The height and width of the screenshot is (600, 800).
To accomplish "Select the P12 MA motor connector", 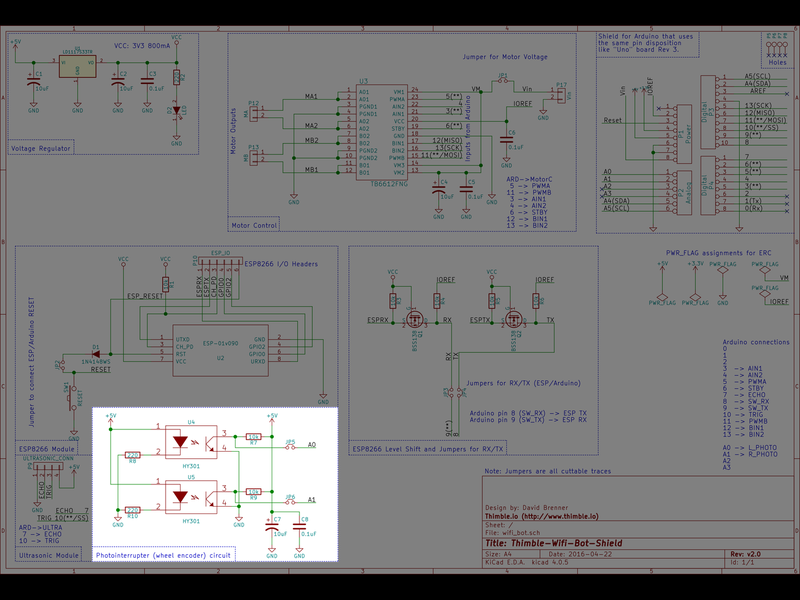I will coord(254,112).
